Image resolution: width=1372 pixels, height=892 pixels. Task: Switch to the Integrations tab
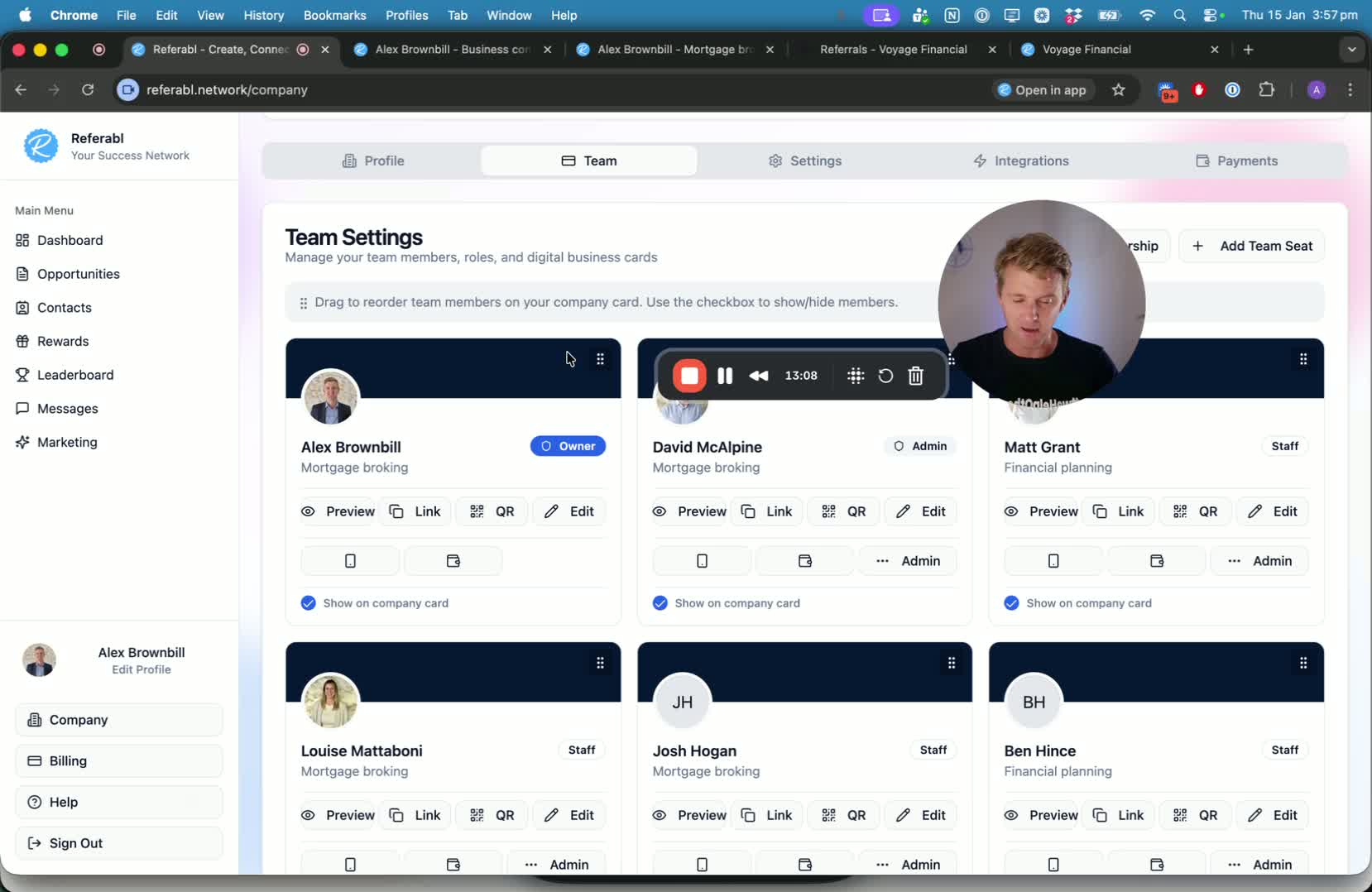tap(1020, 161)
